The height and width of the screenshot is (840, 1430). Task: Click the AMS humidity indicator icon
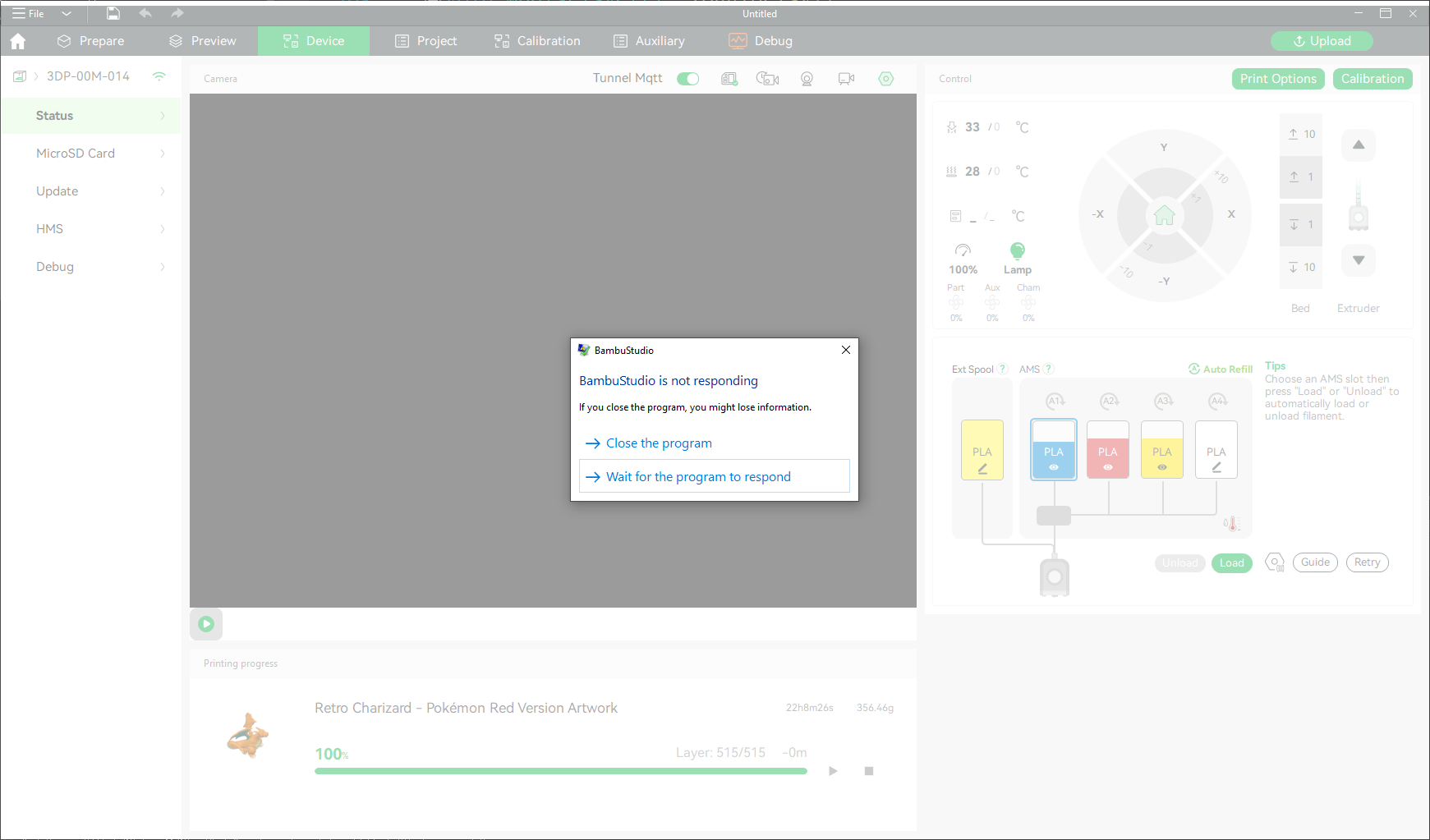[x=1231, y=524]
